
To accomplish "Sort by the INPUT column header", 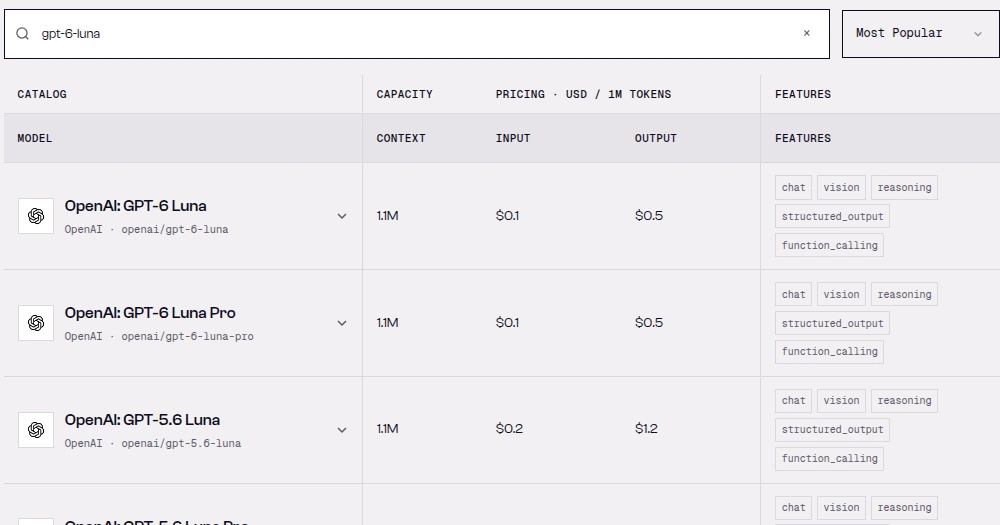I will [x=513, y=138].
